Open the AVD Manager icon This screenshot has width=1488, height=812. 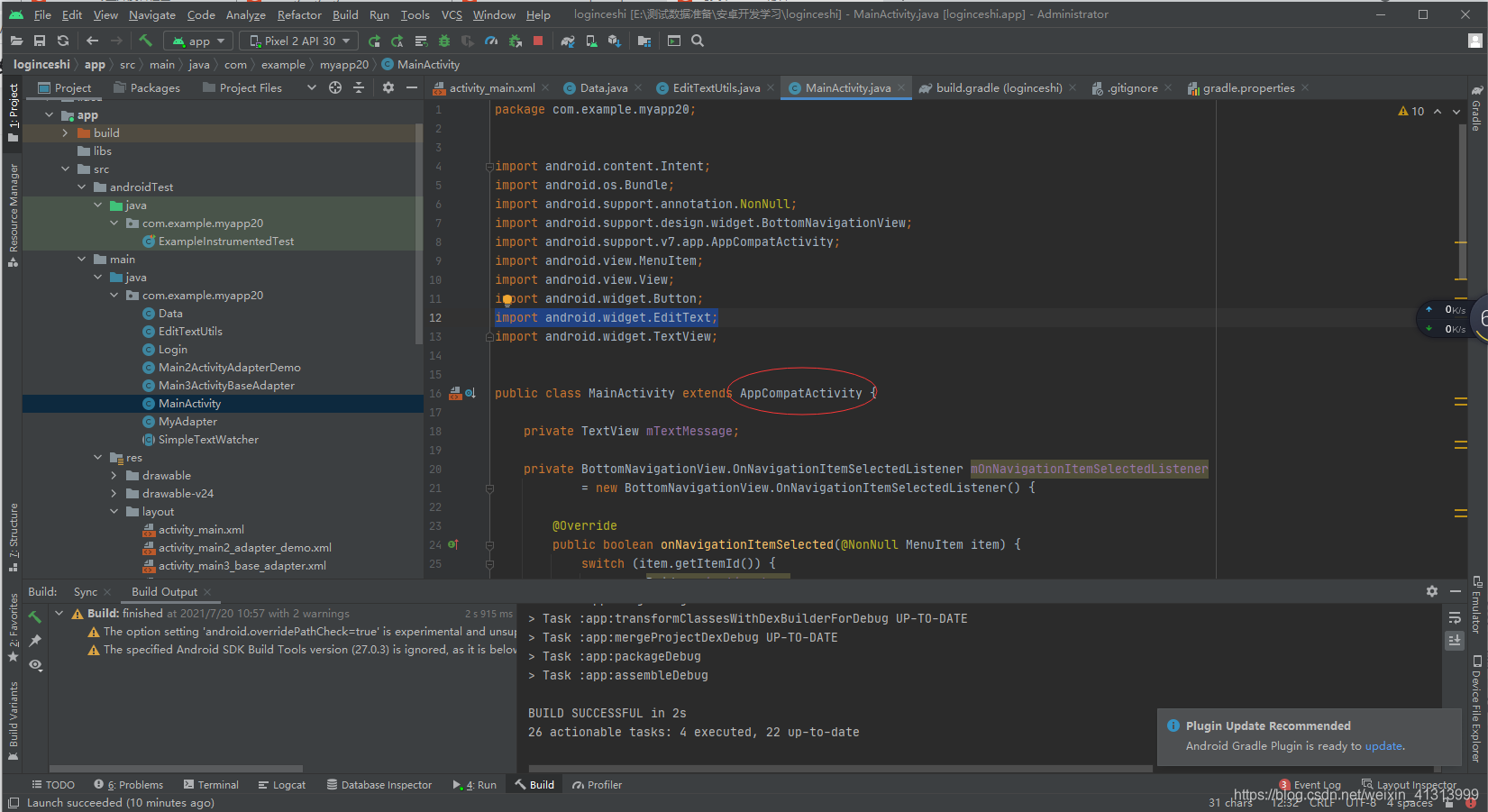pyautogui.click(x=590, y=41)
